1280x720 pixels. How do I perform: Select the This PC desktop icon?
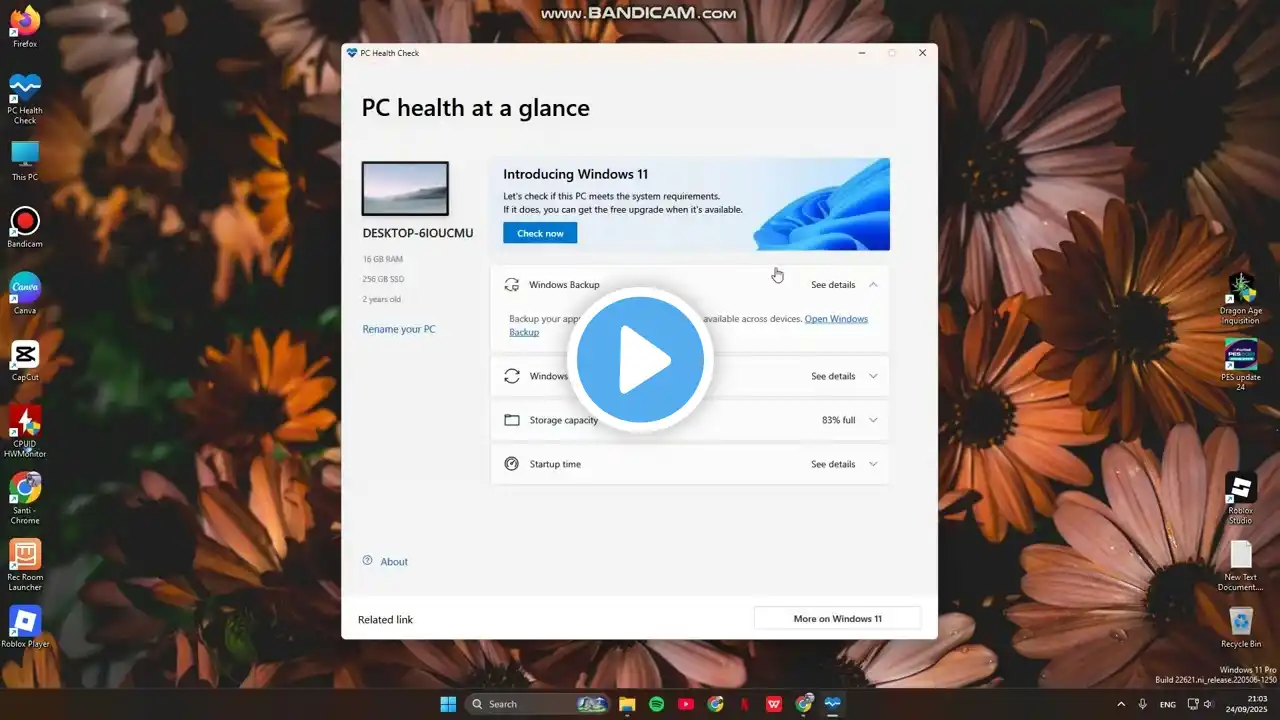pos(25,160)
